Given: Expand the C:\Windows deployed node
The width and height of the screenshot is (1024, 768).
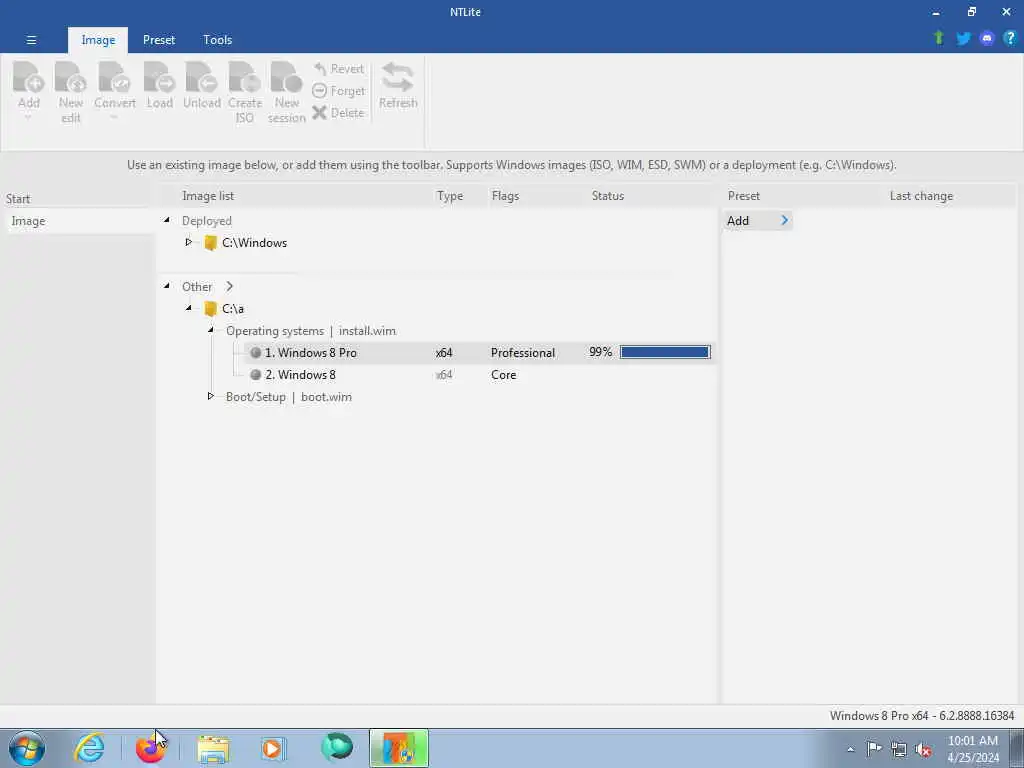Looking at the screenshot, I should pos(189,242).
